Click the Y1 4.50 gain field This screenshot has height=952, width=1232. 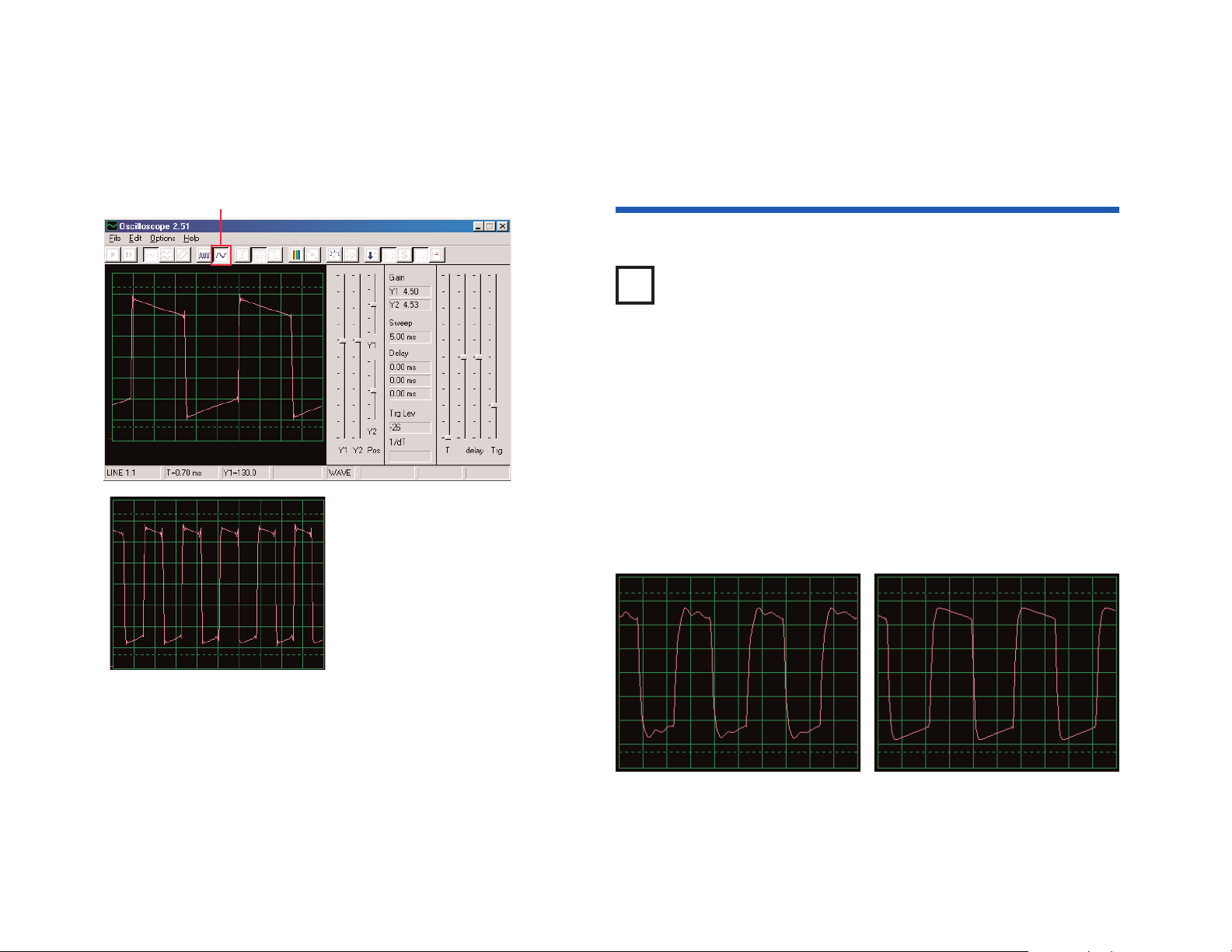point(410,291)
